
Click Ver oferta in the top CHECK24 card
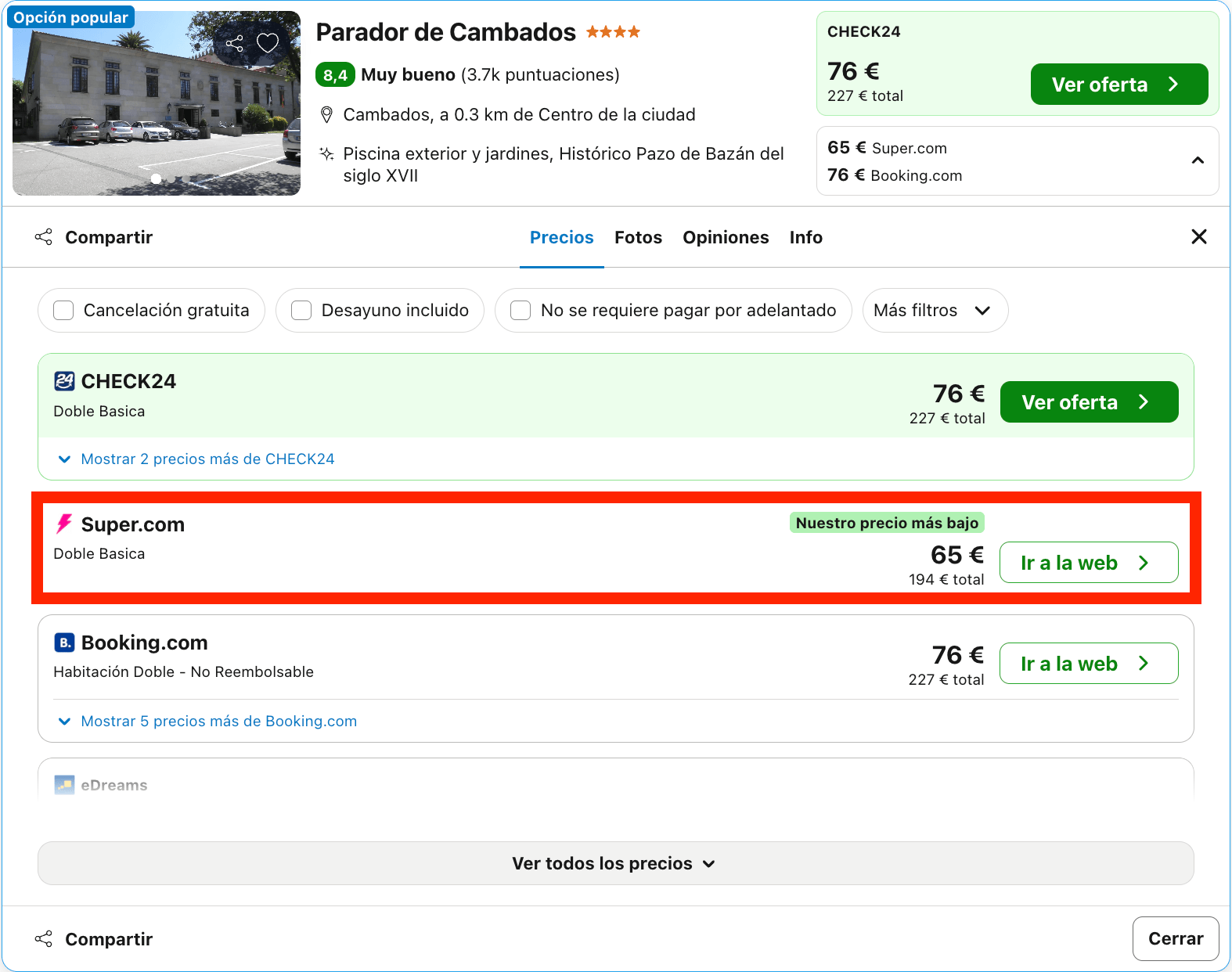click(1119, 85)
